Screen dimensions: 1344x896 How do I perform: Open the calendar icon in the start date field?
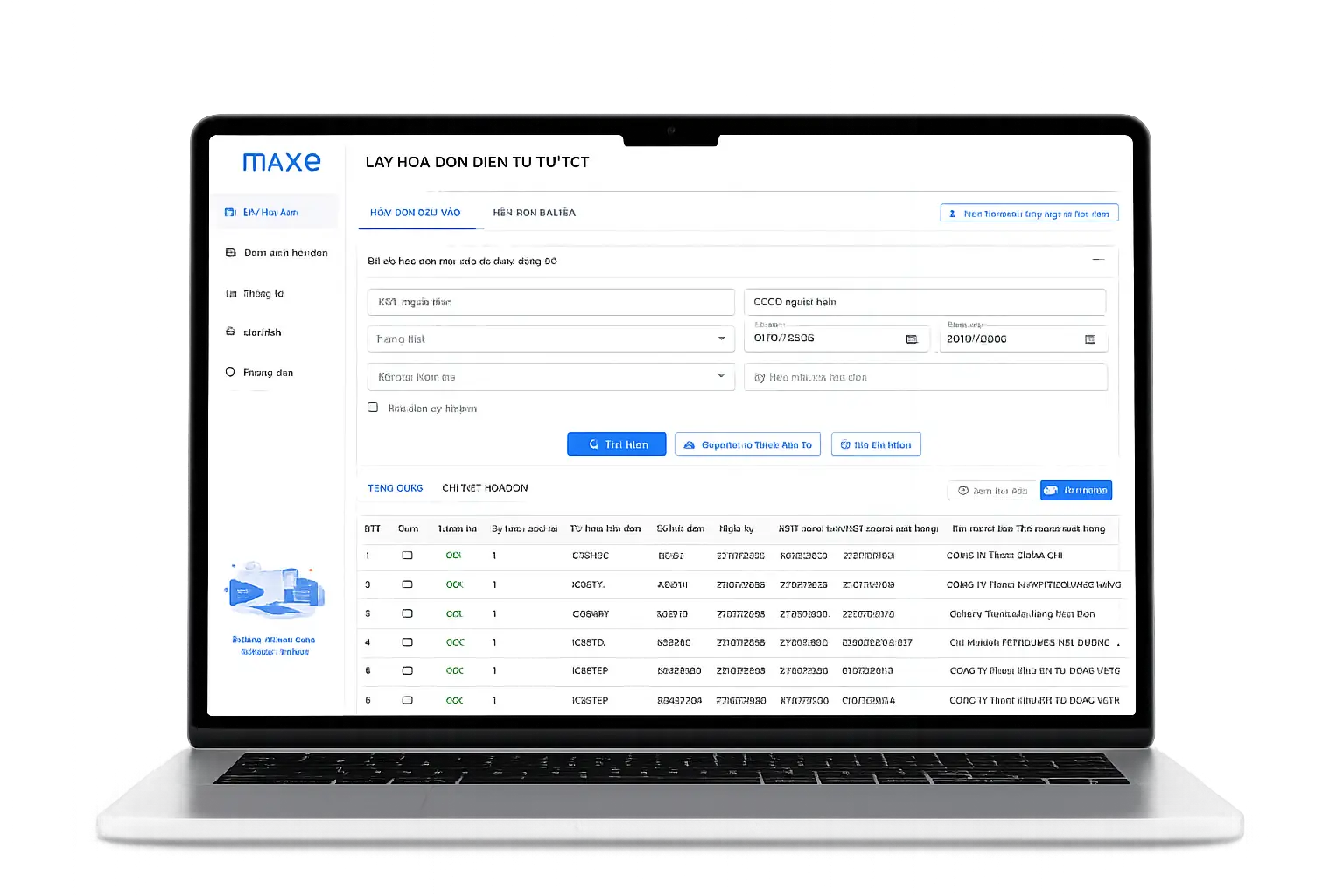[912, 339]
